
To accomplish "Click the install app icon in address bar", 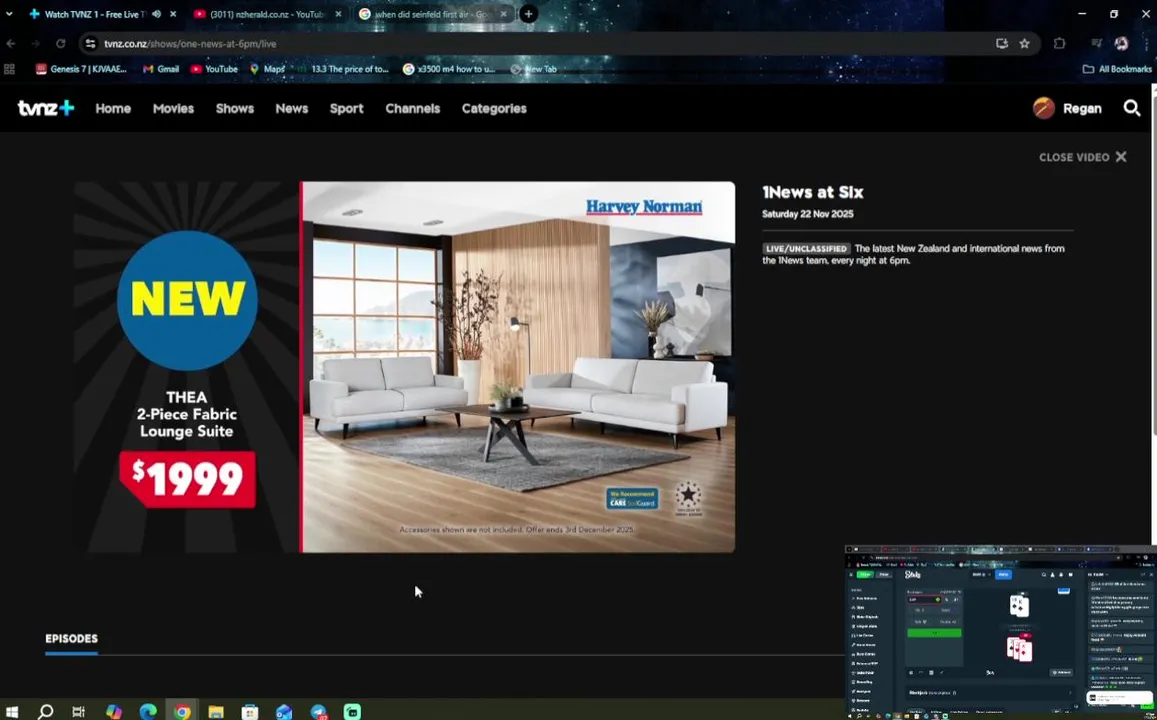I will tap(1001, 44).
